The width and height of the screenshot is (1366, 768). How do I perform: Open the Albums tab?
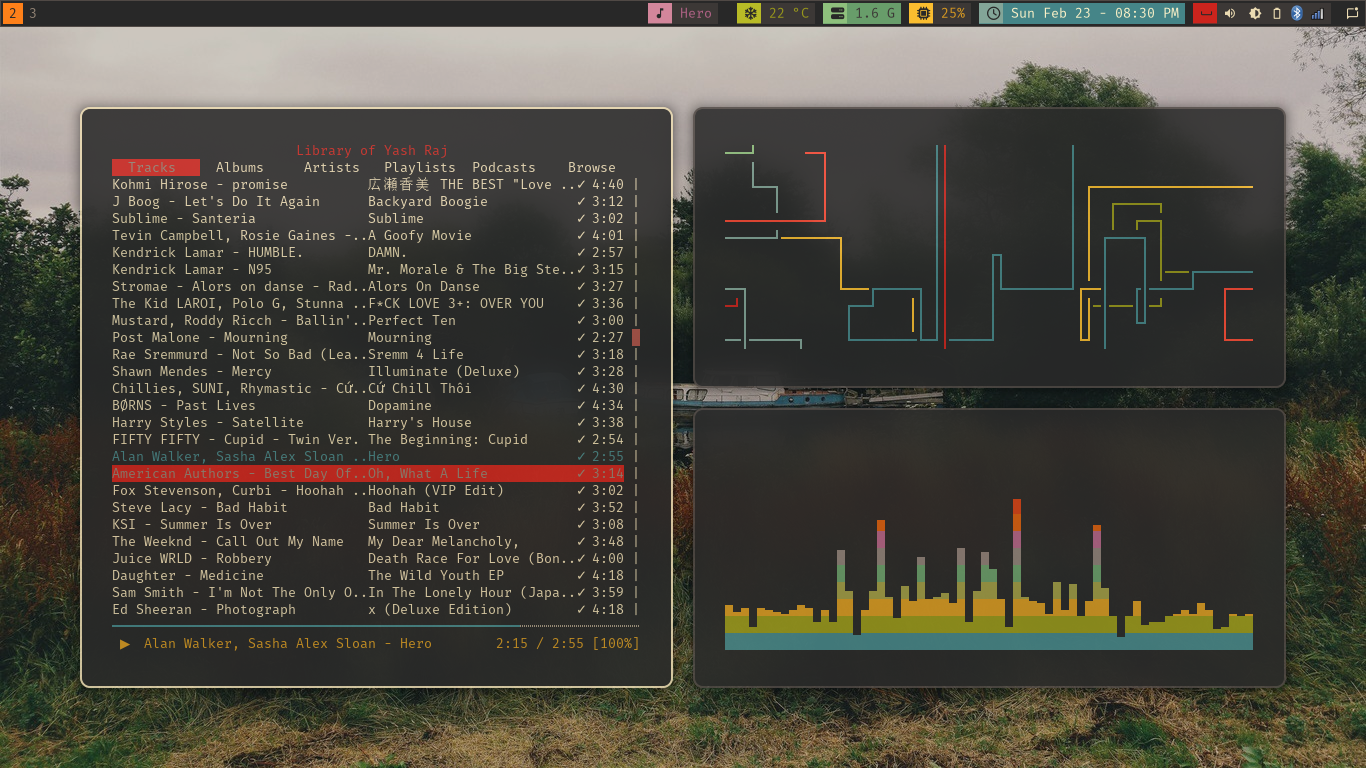(x=240, y=167)
